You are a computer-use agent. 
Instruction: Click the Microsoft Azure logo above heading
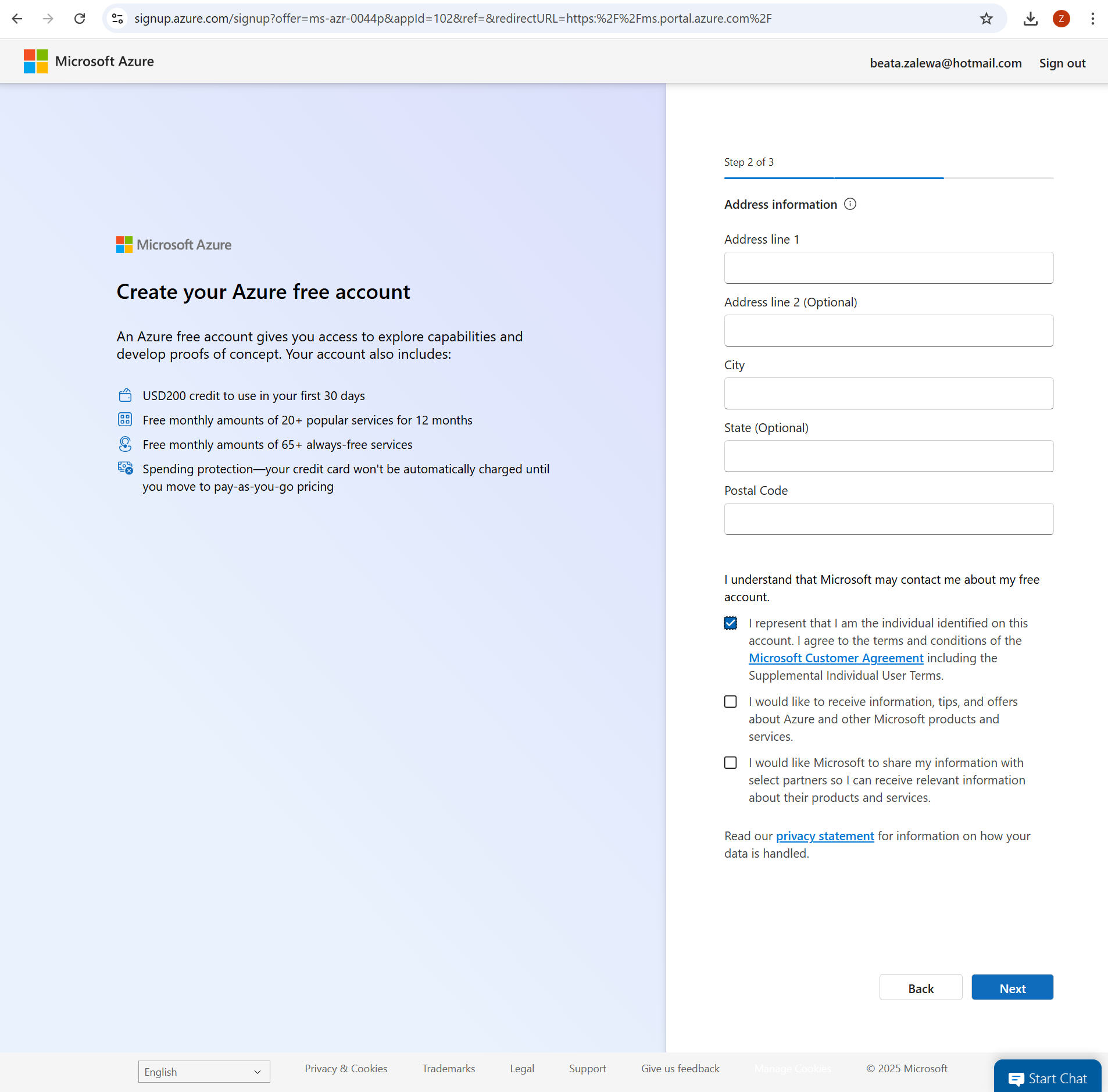(x=174, y=245)
